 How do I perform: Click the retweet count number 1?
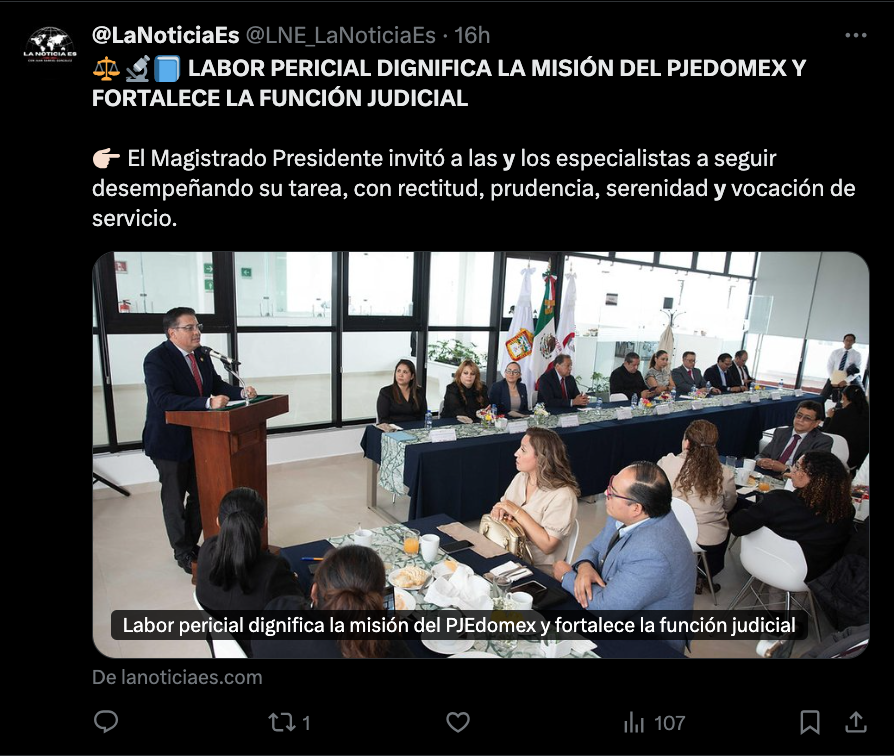coord(306,724)
